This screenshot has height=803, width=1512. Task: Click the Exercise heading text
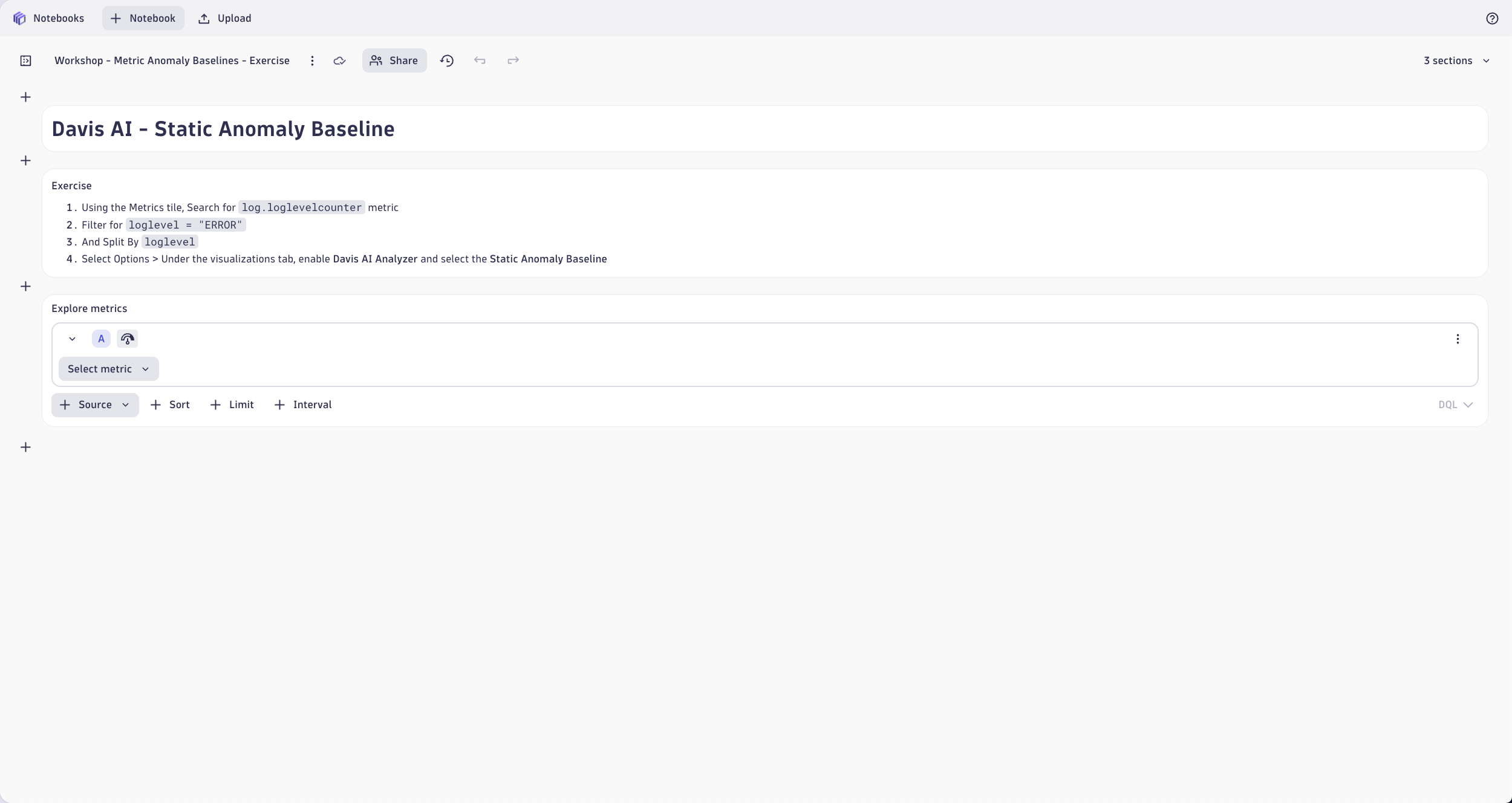pyautogui.click(x=71, y=186)
